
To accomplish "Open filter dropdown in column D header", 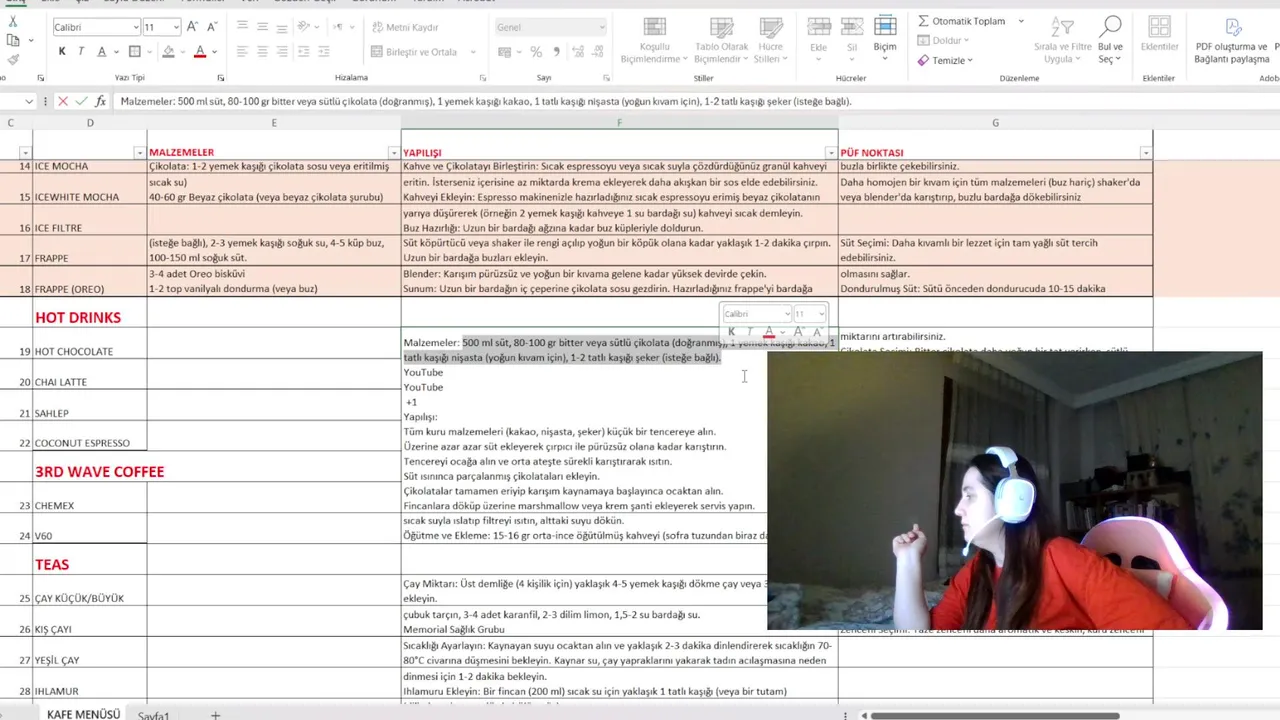I will pyautogui.click(x=139, y=153).
